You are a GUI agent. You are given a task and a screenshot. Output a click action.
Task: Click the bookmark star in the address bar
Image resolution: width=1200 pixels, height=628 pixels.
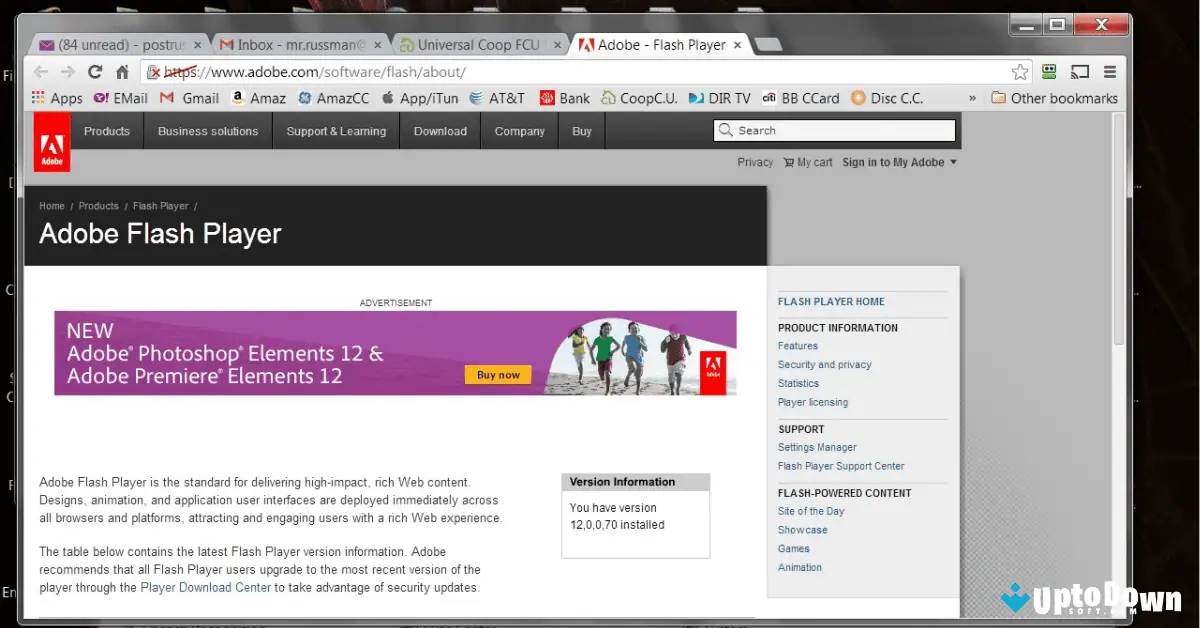1019,72
